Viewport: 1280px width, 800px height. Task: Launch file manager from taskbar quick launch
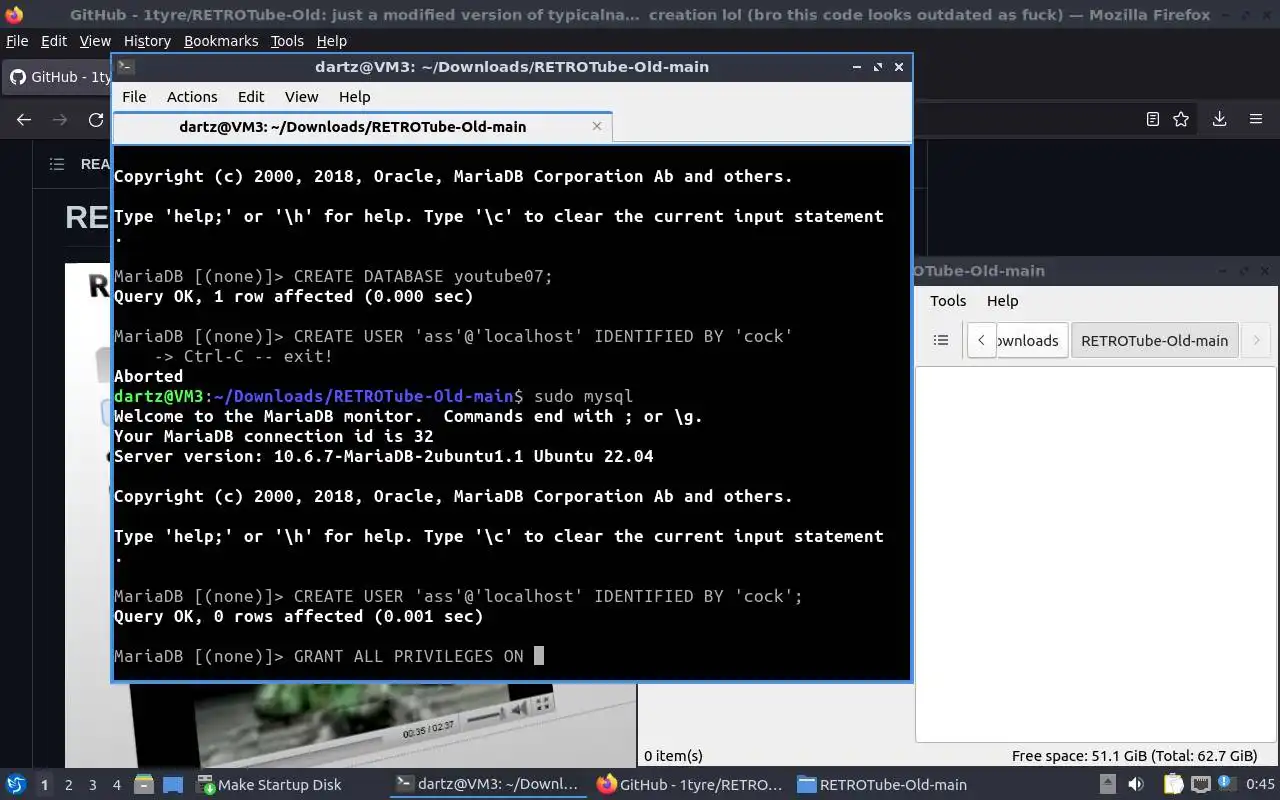[144, 785]
